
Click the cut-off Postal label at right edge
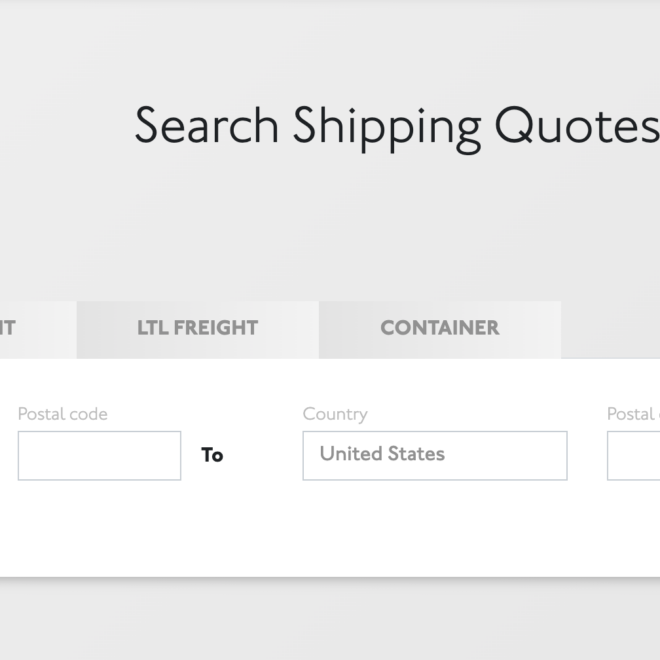633,414
